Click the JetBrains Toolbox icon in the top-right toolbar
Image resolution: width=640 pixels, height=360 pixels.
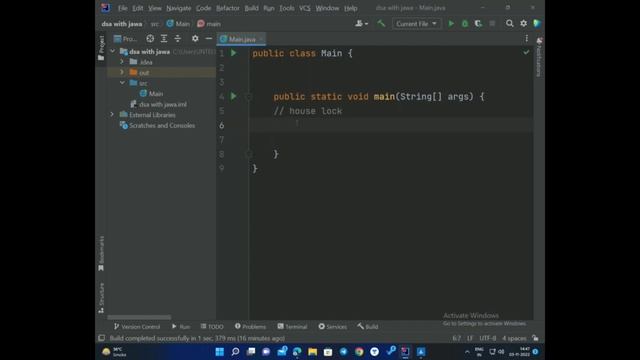[537, 24]
